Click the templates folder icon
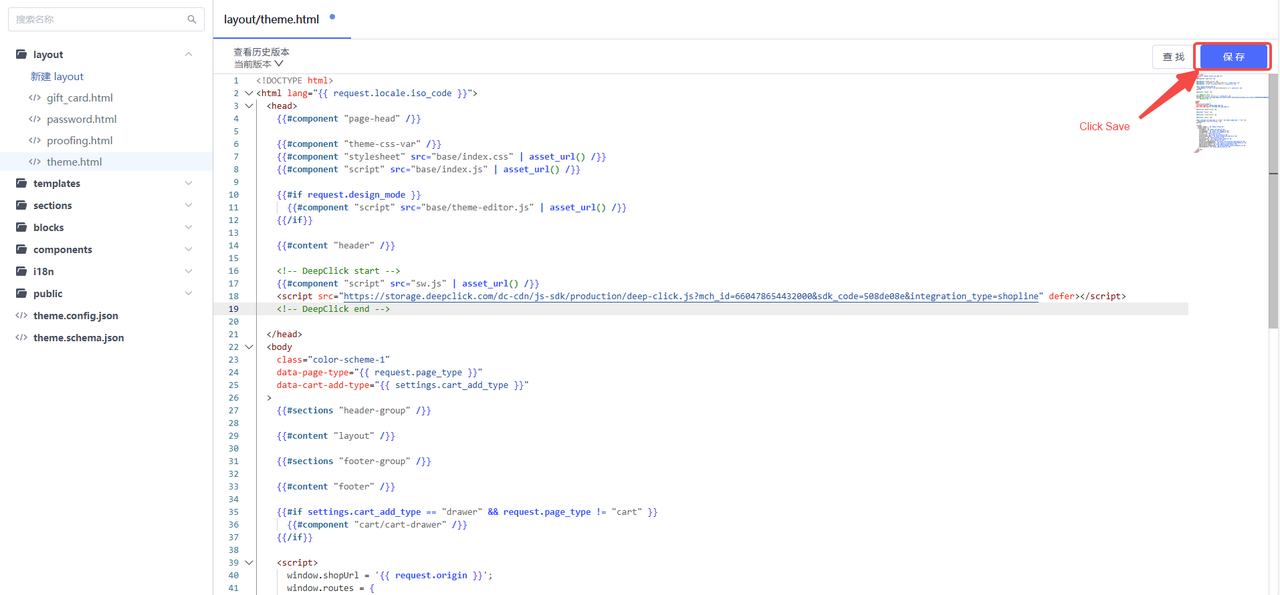 pos(21,184)
